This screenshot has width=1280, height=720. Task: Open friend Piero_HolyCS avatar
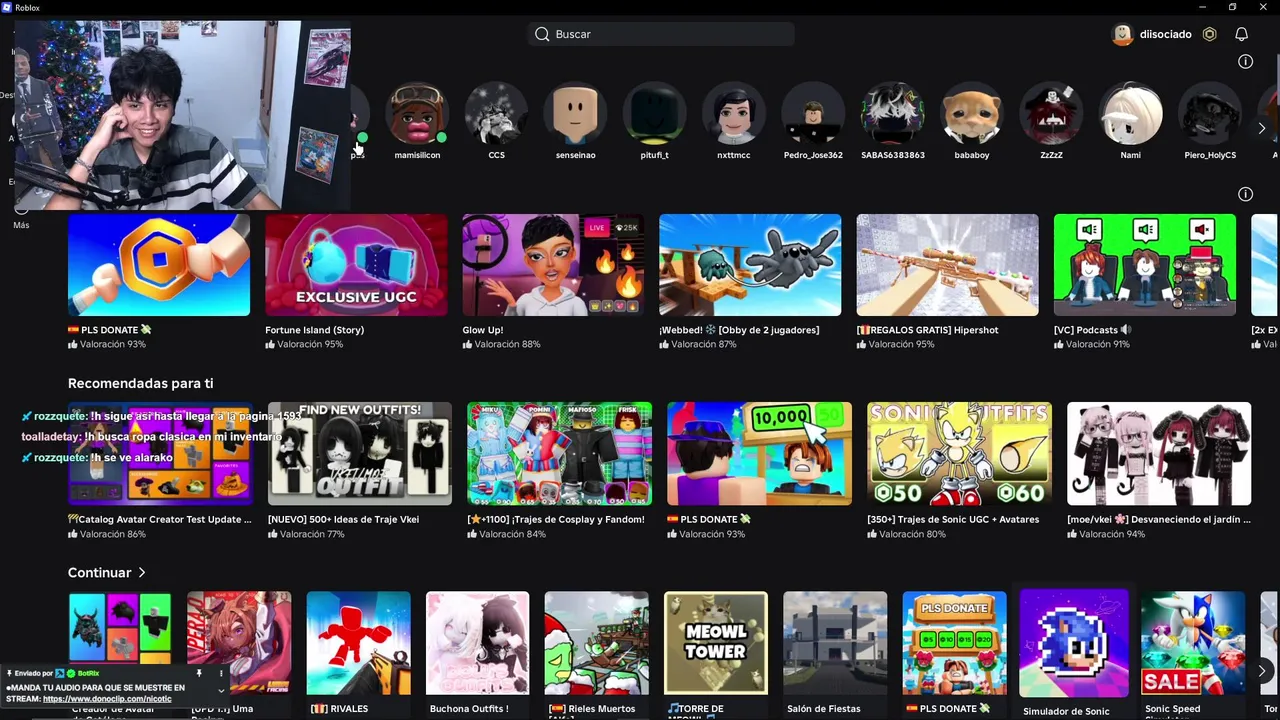pyautogui.click(x=1210, y=114)
